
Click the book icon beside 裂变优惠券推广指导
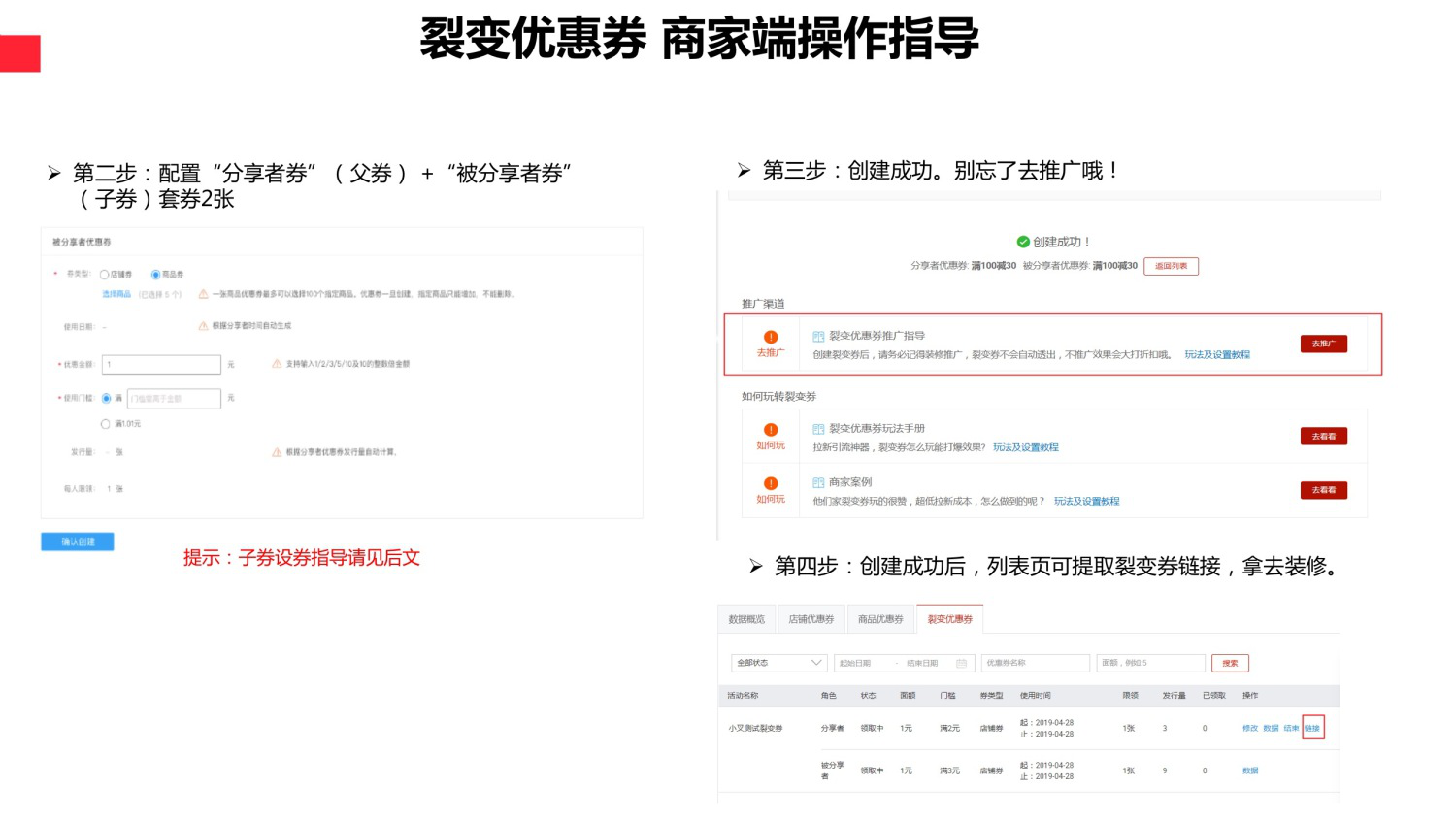pyautogui.click(x=818, y=337)
